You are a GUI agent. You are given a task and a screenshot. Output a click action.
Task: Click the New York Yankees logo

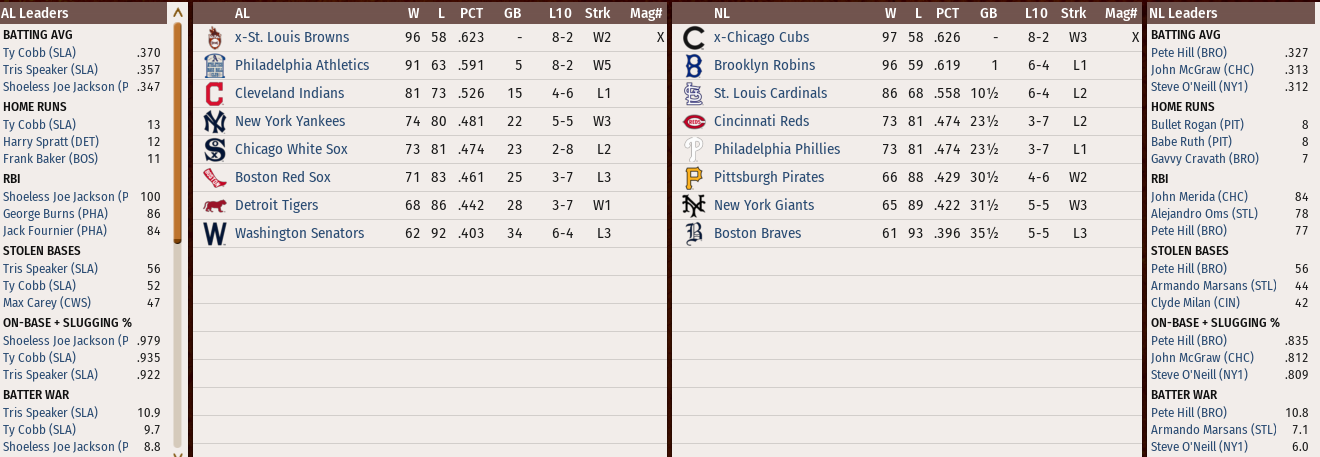(x=214, y=122)
